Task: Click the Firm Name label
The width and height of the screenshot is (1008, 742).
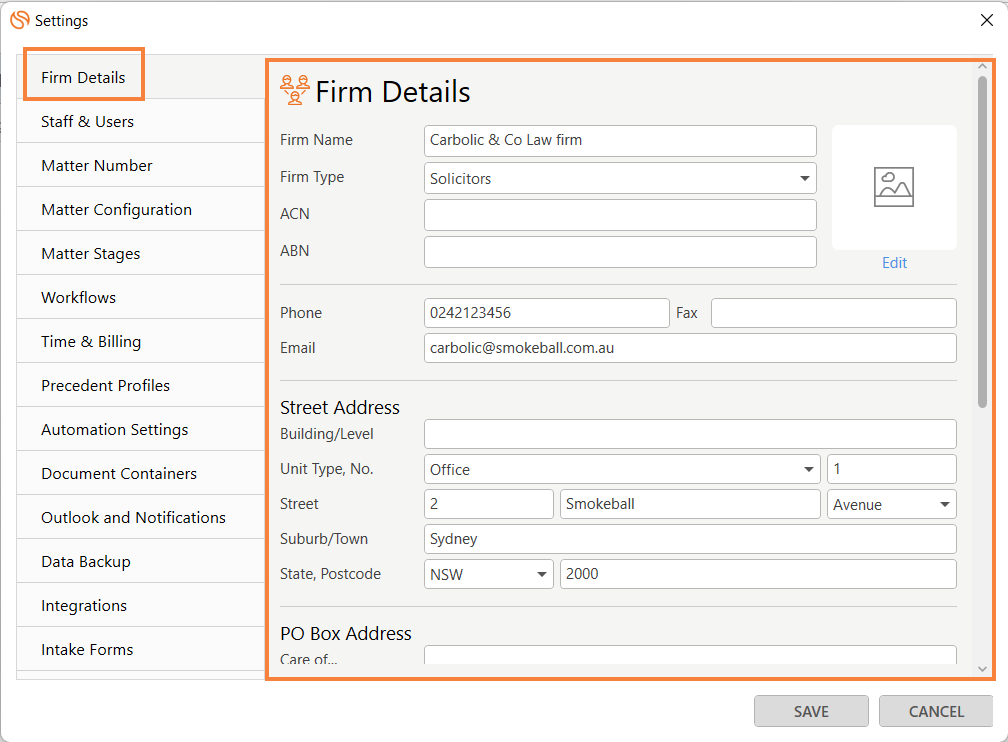Action: coord(316,140)
